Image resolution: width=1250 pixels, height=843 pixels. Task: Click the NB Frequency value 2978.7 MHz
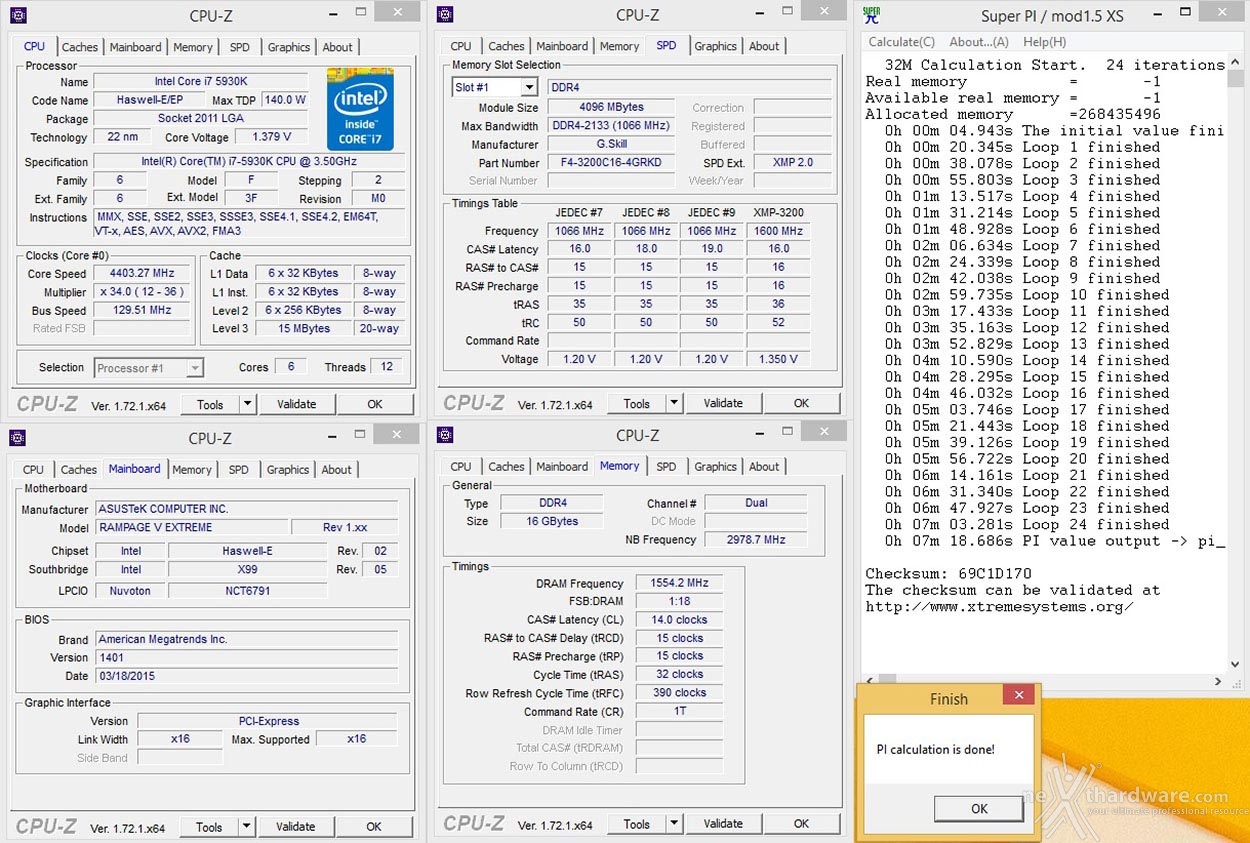click(x=758, y=539)
